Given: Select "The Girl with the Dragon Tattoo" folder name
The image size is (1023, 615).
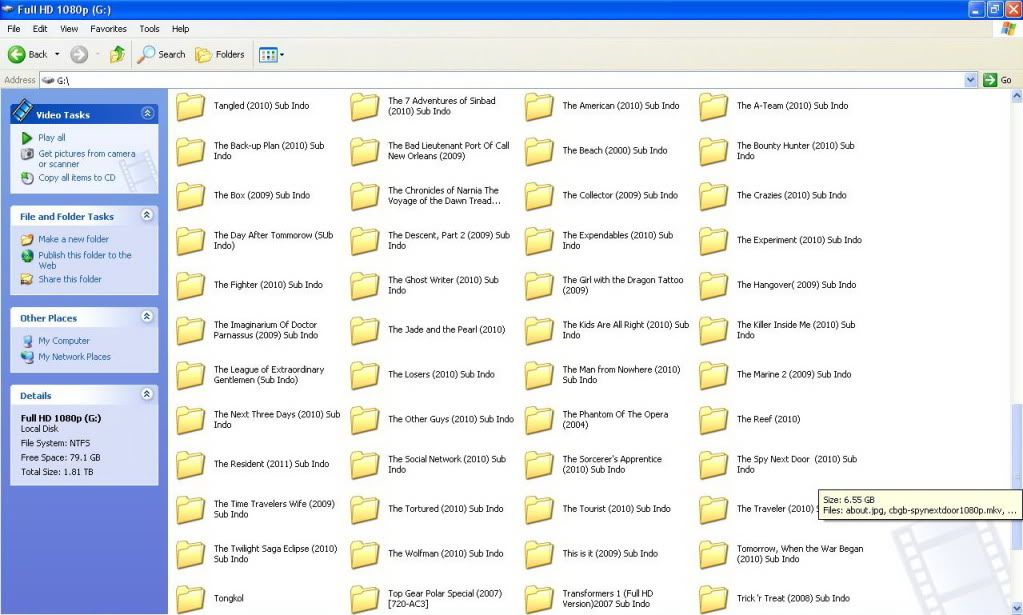Looking at the screenshot, I should pos(623,280).
